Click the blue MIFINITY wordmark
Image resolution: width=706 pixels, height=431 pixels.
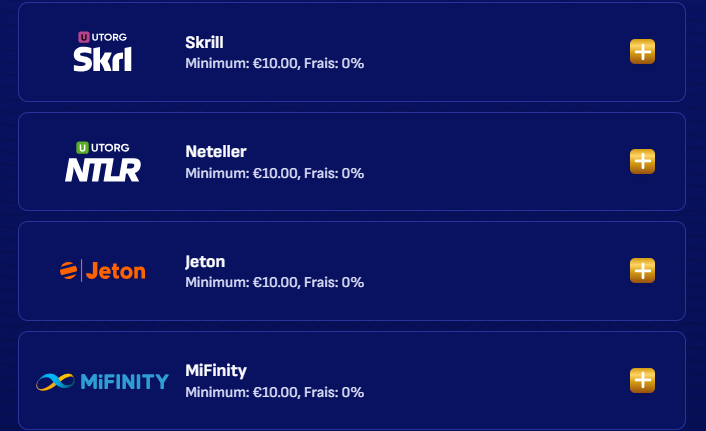point(125,381)
